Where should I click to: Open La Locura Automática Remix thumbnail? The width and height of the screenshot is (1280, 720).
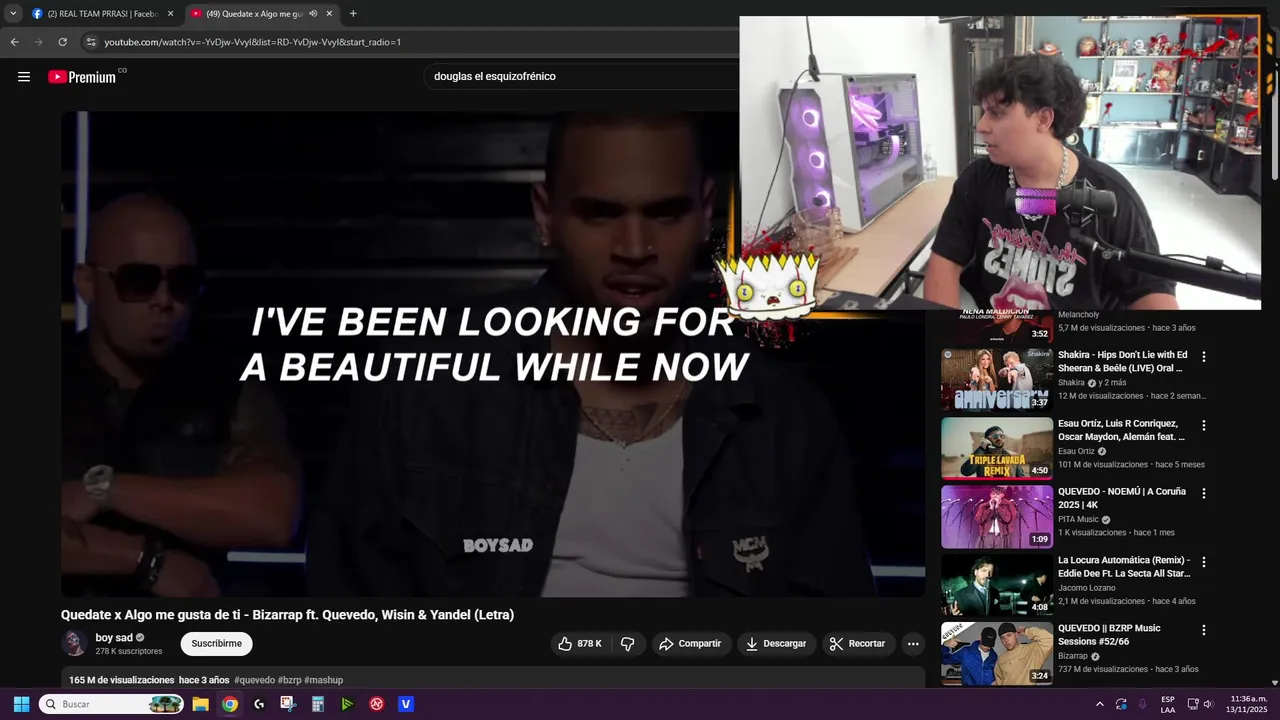(x=997, y=585)
